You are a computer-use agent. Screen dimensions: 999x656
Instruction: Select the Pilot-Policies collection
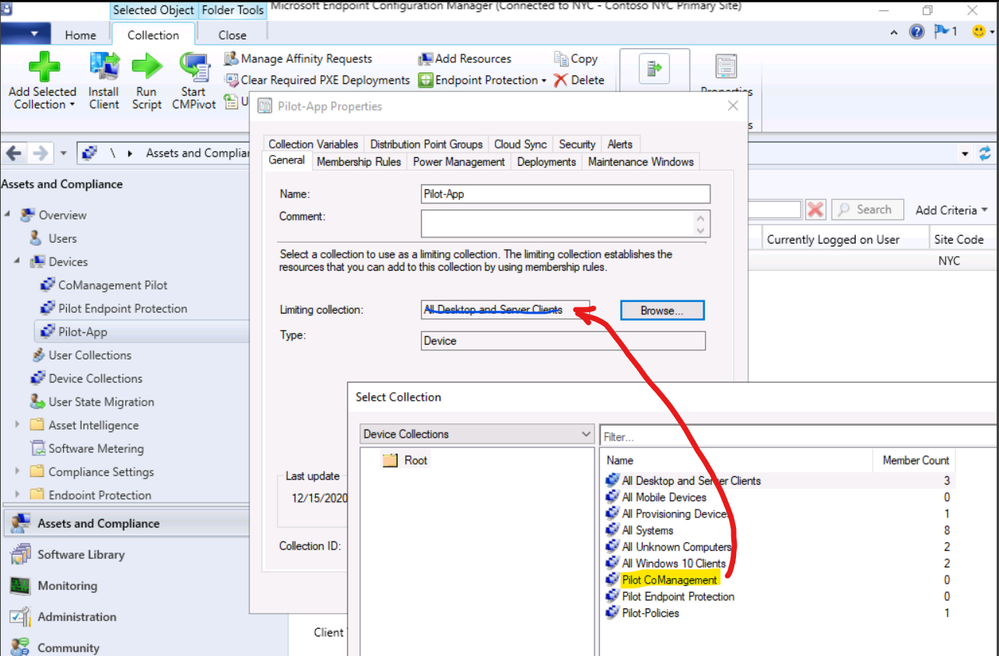pyautogui.click(x=650, y=613)
